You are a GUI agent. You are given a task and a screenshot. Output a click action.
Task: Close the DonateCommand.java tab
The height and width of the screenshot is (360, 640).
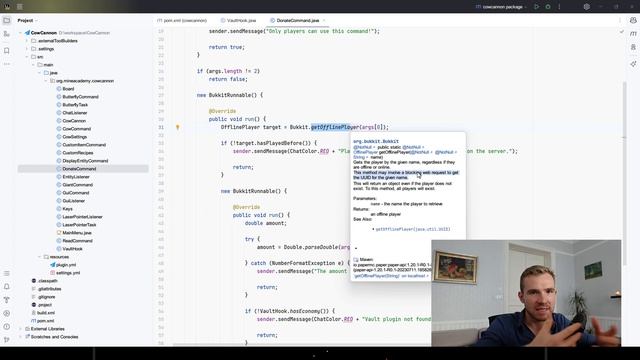324,20
